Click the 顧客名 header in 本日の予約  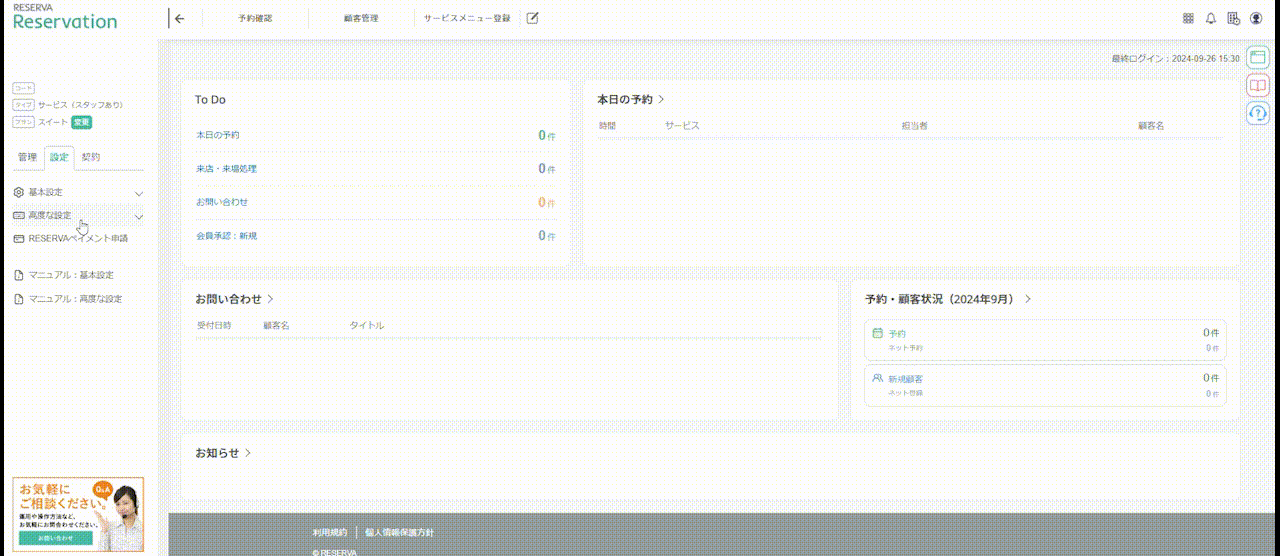point(1151,126)
